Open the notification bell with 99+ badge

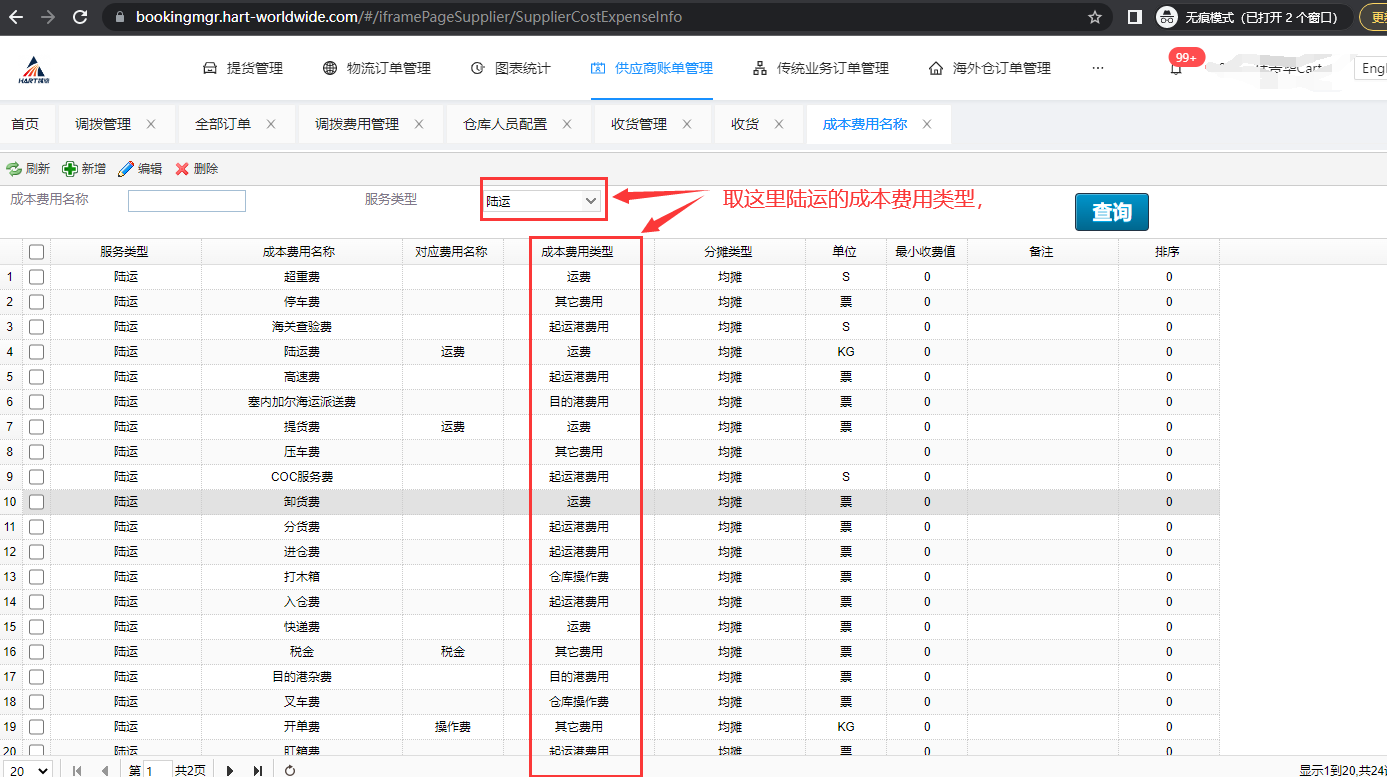pos(1176,69)
